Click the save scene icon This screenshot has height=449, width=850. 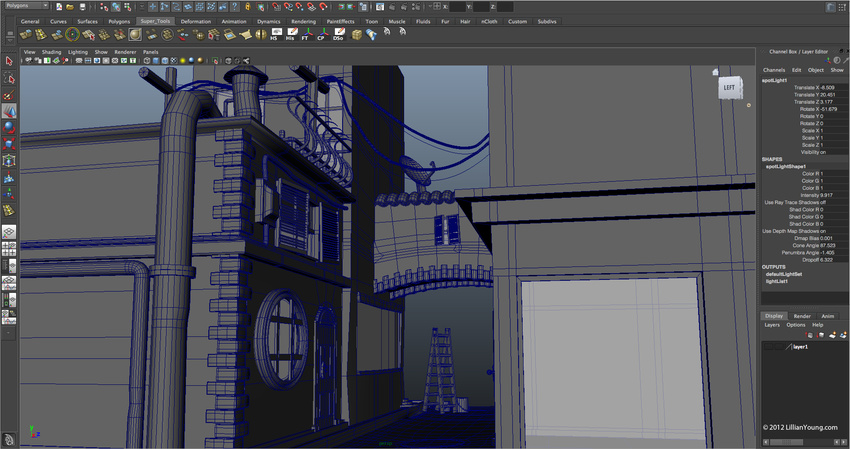tap(82, 7)
